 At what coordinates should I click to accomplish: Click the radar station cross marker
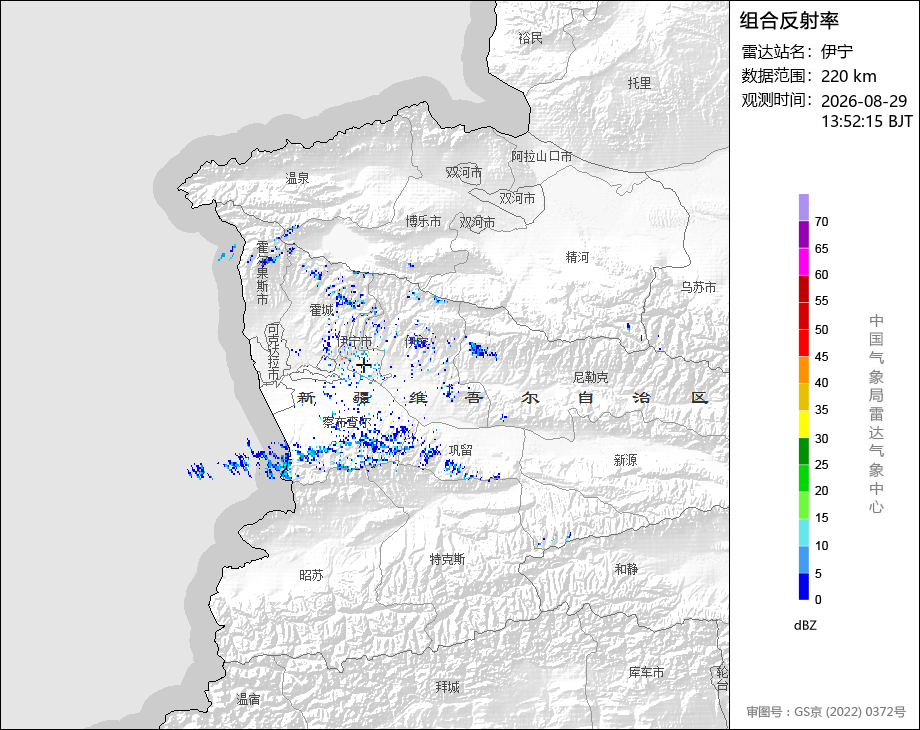point(364,366)
